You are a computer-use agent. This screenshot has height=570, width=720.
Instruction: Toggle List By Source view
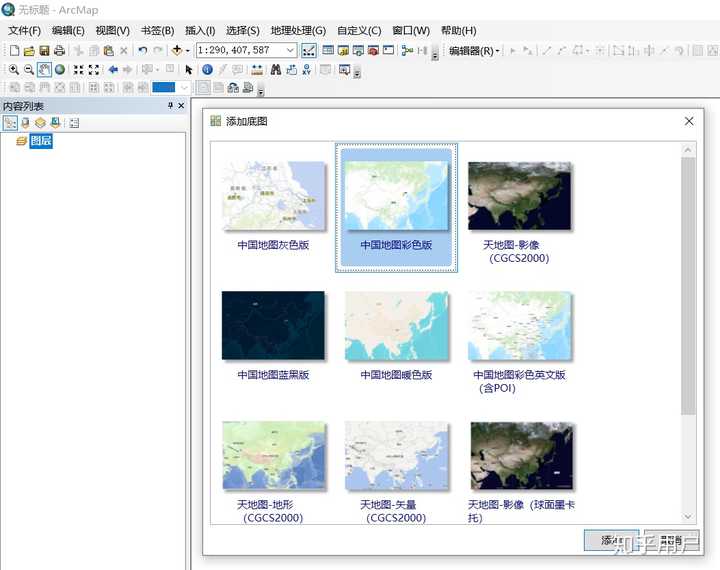click(25, 123)
